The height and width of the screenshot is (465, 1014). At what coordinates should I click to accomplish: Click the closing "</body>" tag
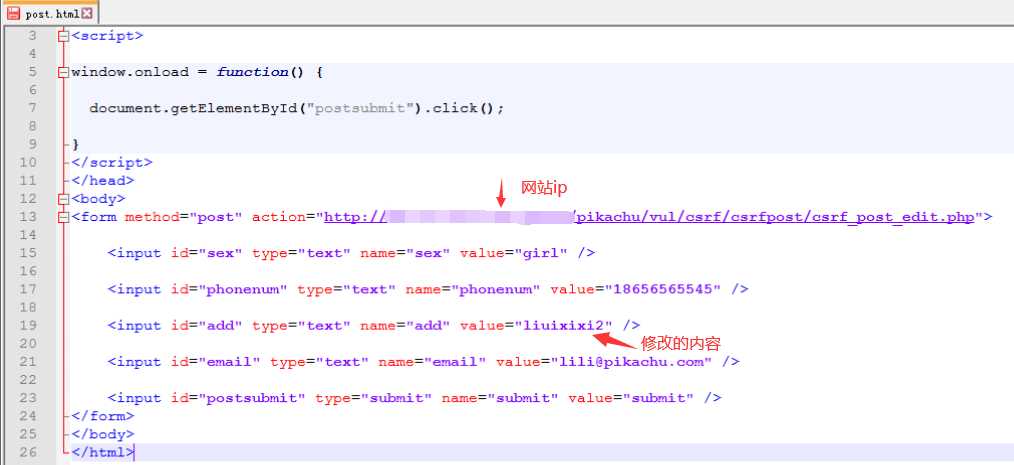[103, 434]
